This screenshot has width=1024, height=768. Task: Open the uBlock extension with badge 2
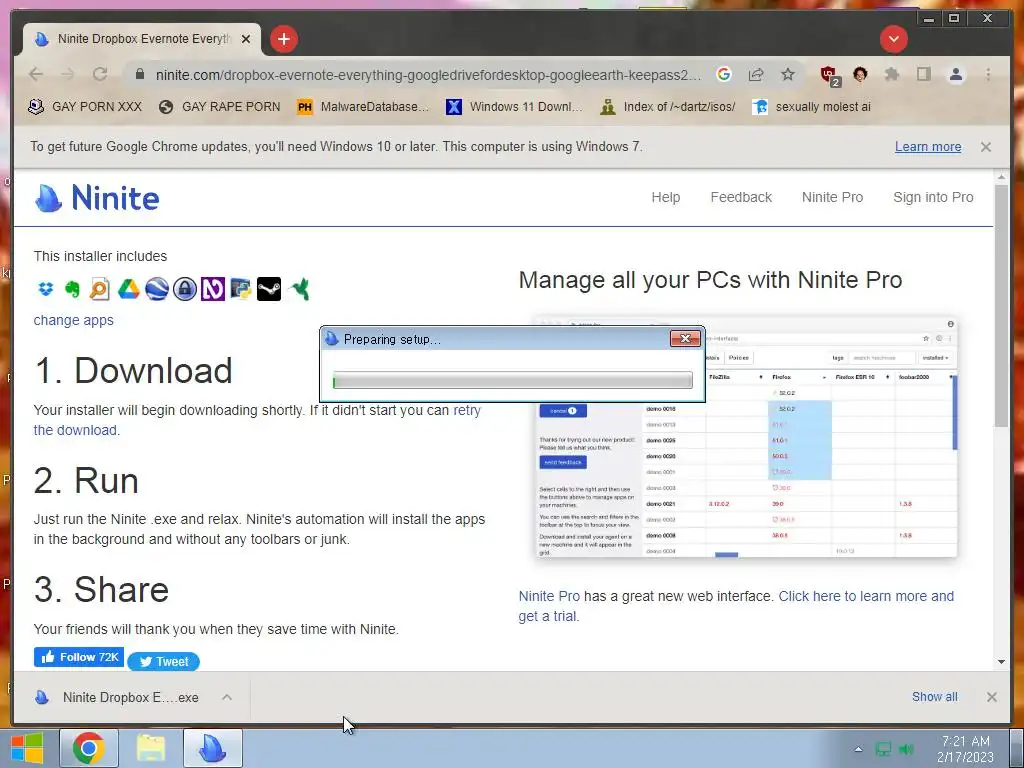point(830,76)
